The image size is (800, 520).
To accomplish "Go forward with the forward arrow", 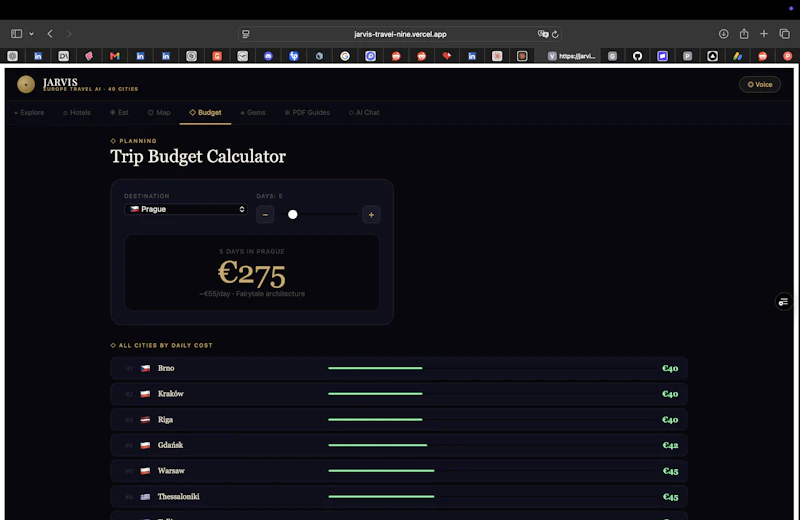I will click(69, 34).
